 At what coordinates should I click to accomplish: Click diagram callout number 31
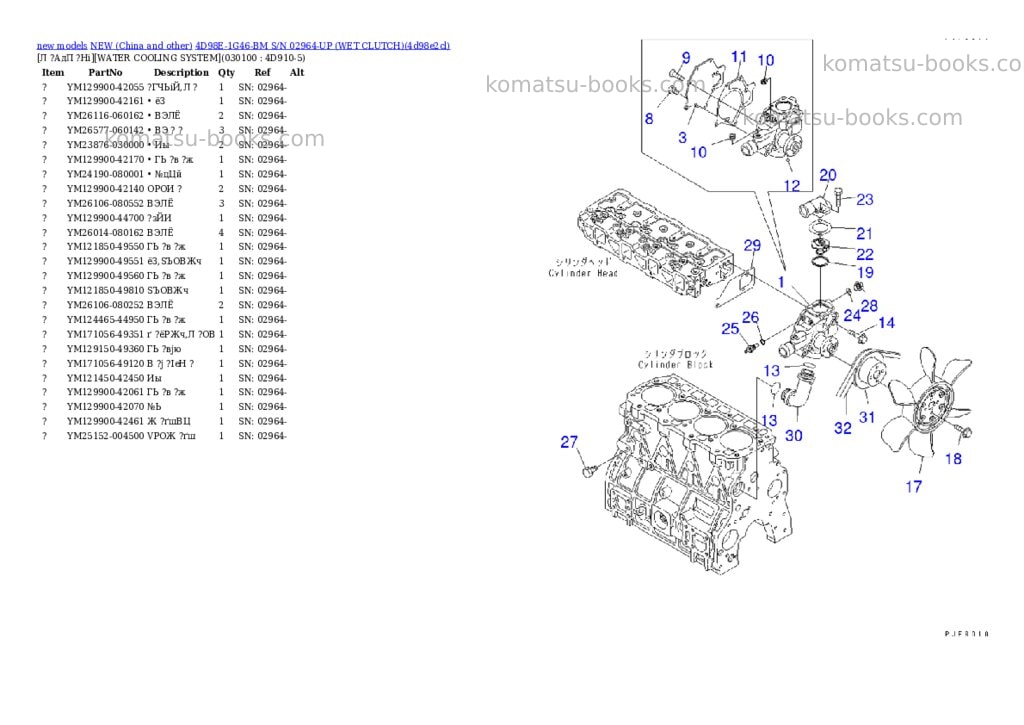pyautogui.click(x=867, y=417)
